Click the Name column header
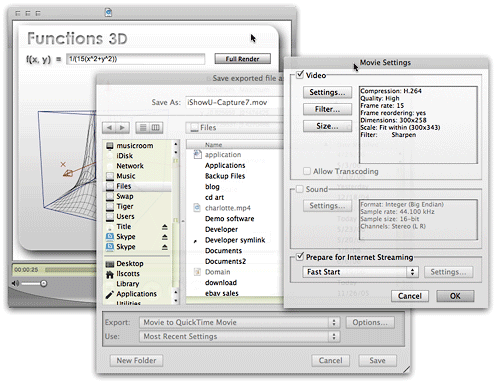Image resolution: width=495 pixels, height=385 pixels. [235, 145]
